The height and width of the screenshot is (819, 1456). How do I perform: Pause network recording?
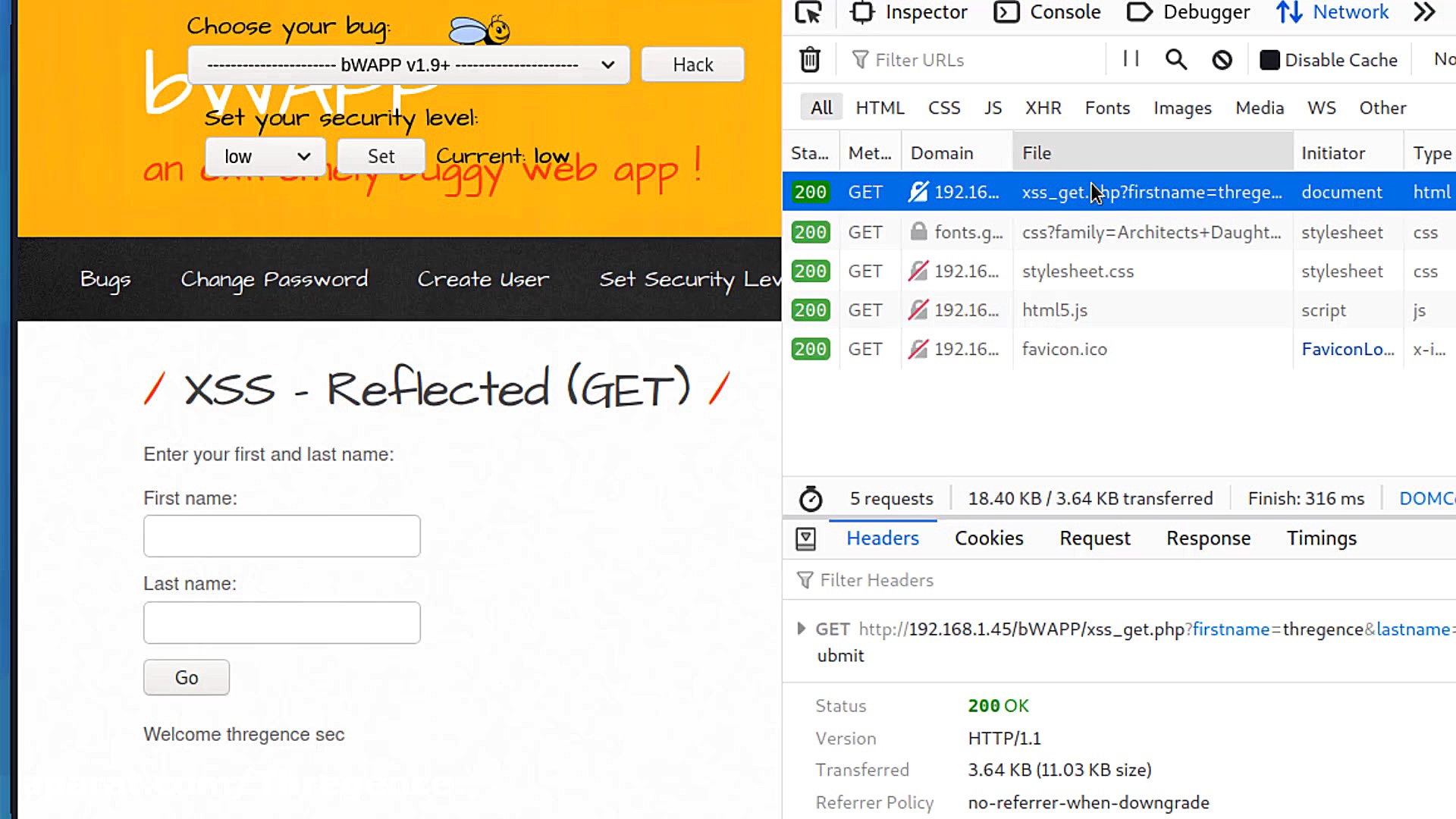(x=1131, y=59)
